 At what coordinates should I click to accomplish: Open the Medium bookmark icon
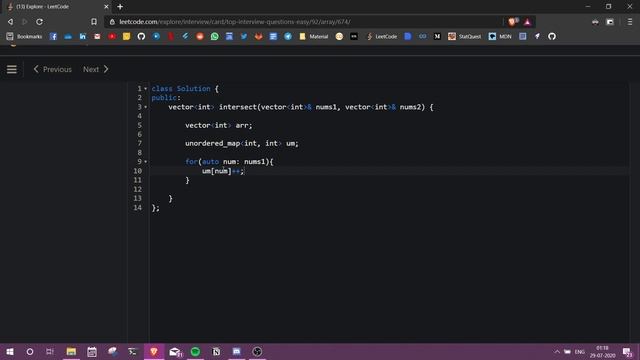pos(437,36)
